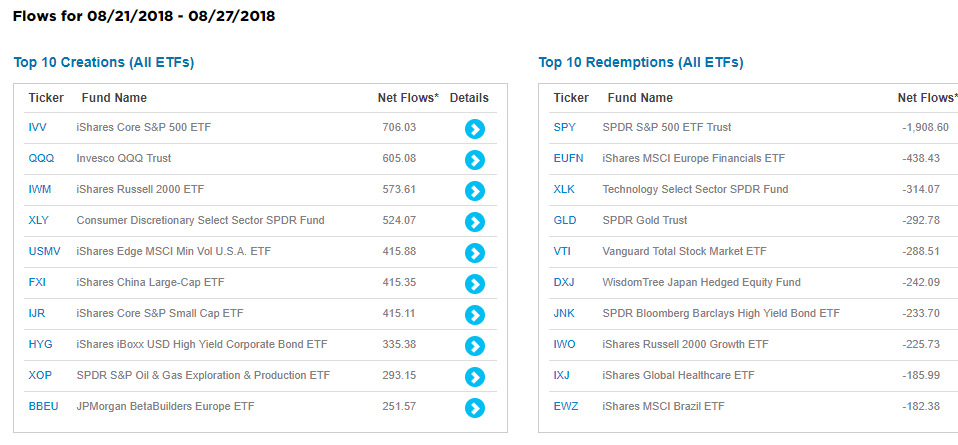The height and width of the screenshot is (445, 958).
Task: Click the Top 10 Creations heading
Action: pos(104,62)
